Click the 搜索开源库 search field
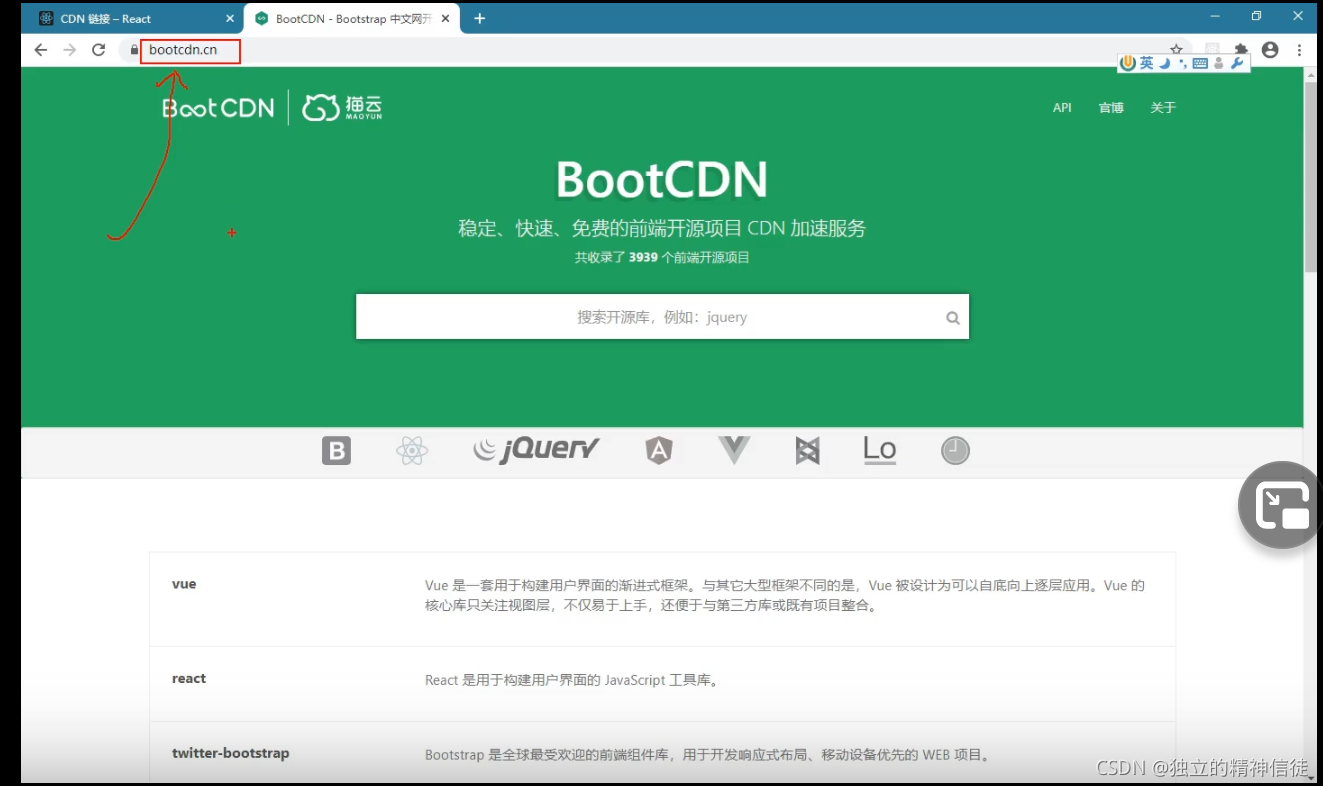 (x=662, y=317)
